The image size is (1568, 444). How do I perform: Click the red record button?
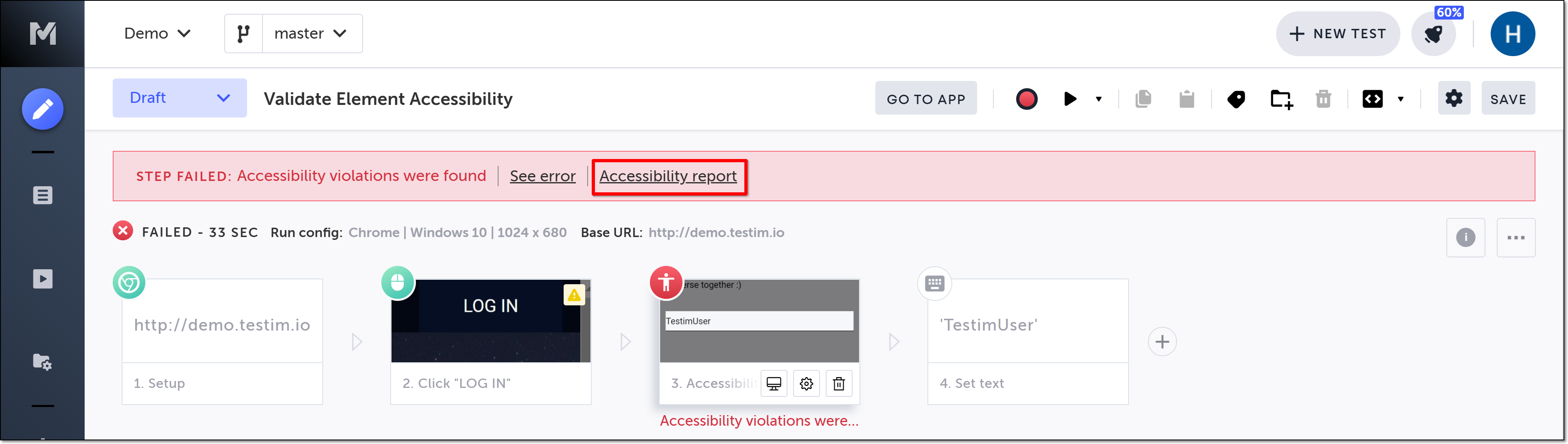(1026, 98)
